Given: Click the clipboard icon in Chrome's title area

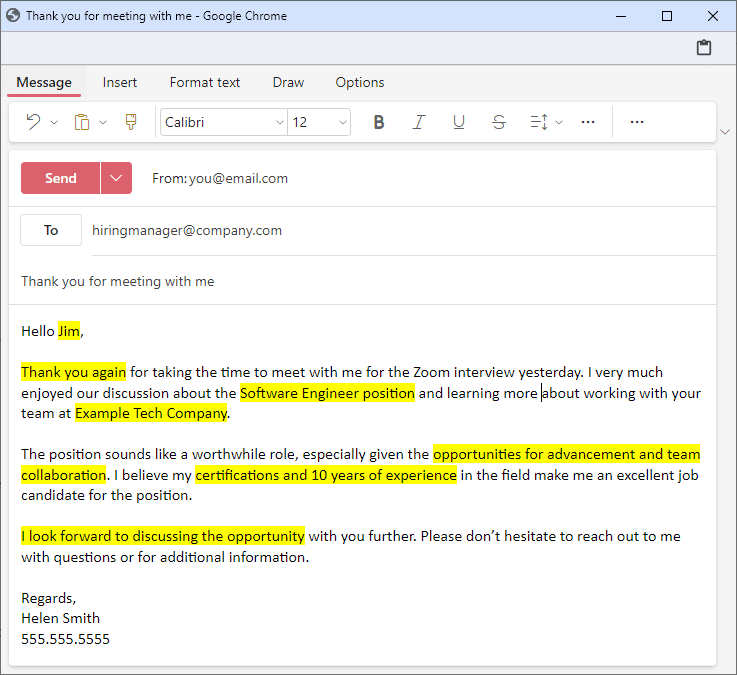Looking at the screenshot, I should [704, 48].
